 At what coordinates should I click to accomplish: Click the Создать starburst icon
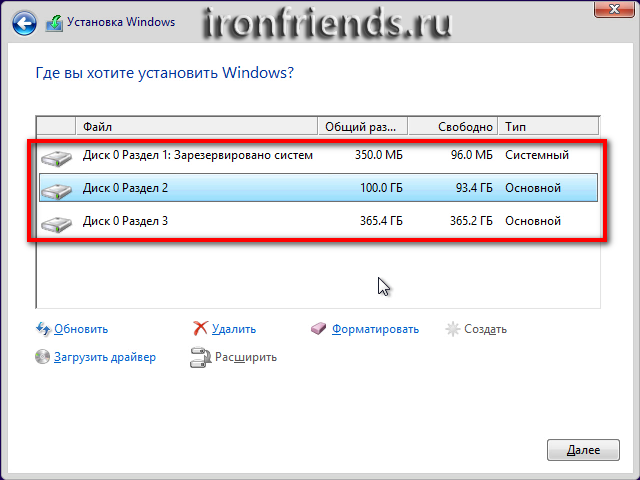point(453,329)
